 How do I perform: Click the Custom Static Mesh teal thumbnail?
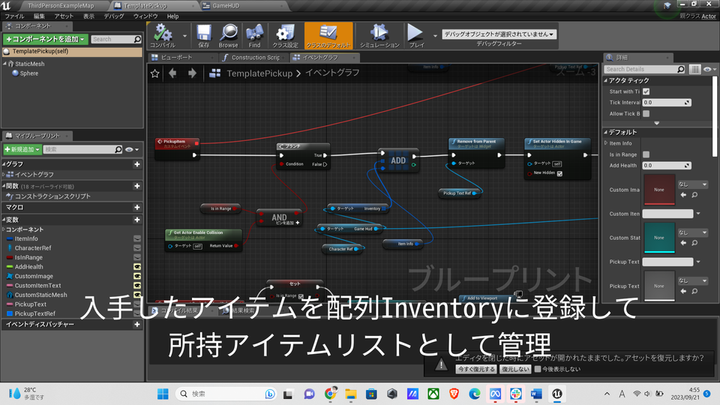click(659, 238)
